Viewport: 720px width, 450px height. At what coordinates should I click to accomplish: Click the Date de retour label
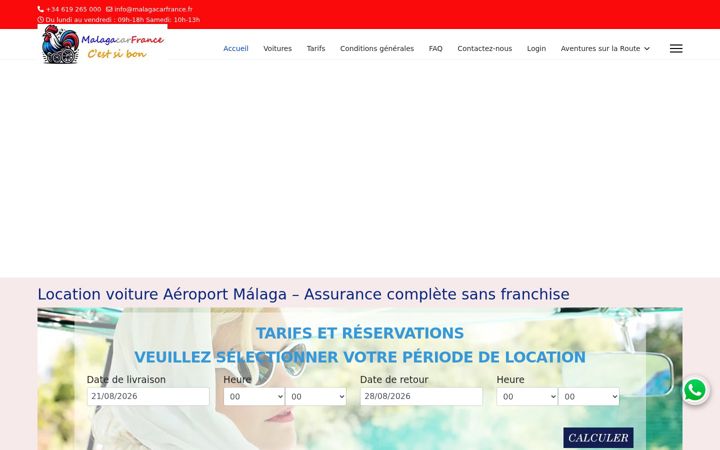pos(394,380)
